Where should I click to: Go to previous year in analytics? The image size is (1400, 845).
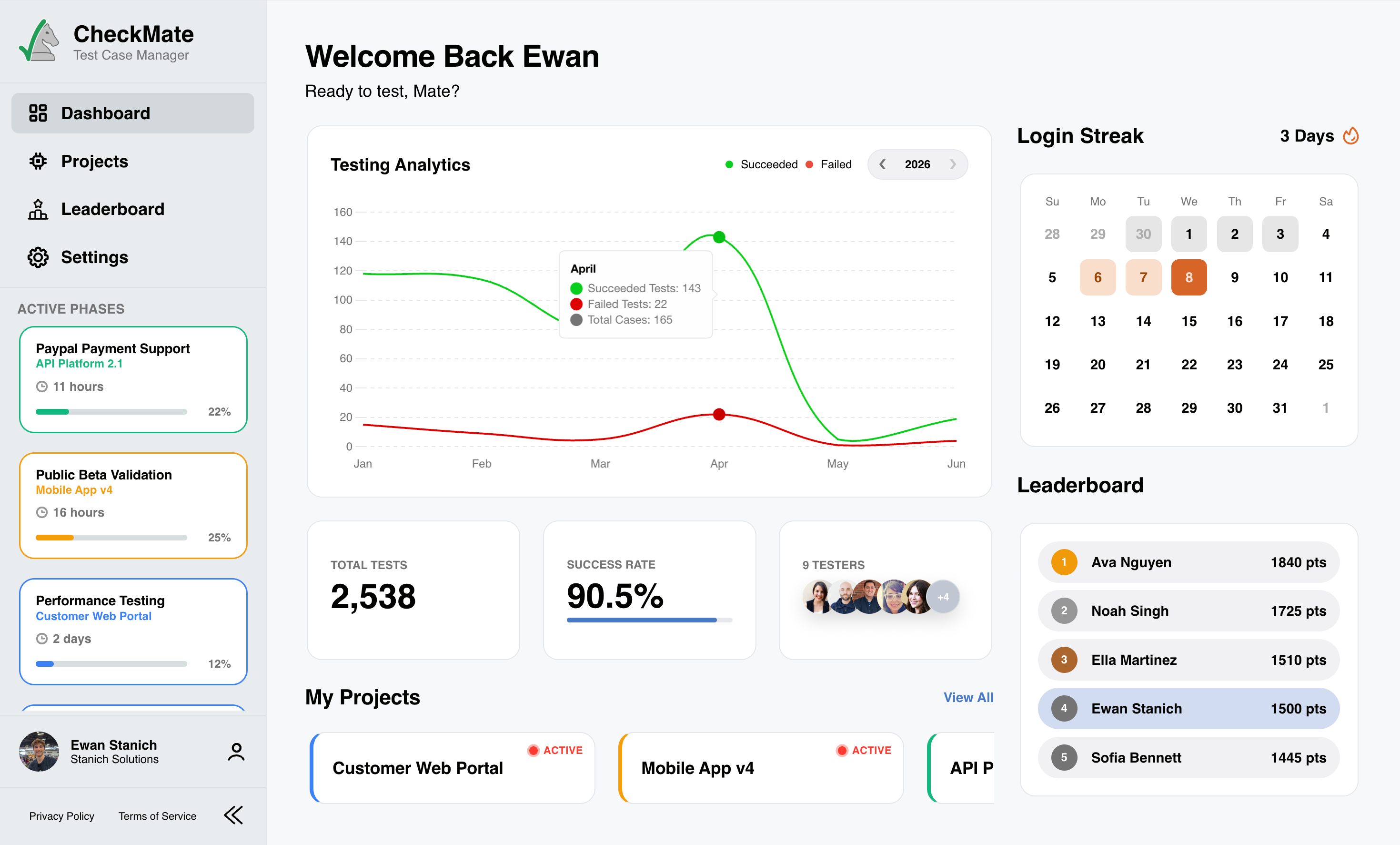click(x=882, y=164)
